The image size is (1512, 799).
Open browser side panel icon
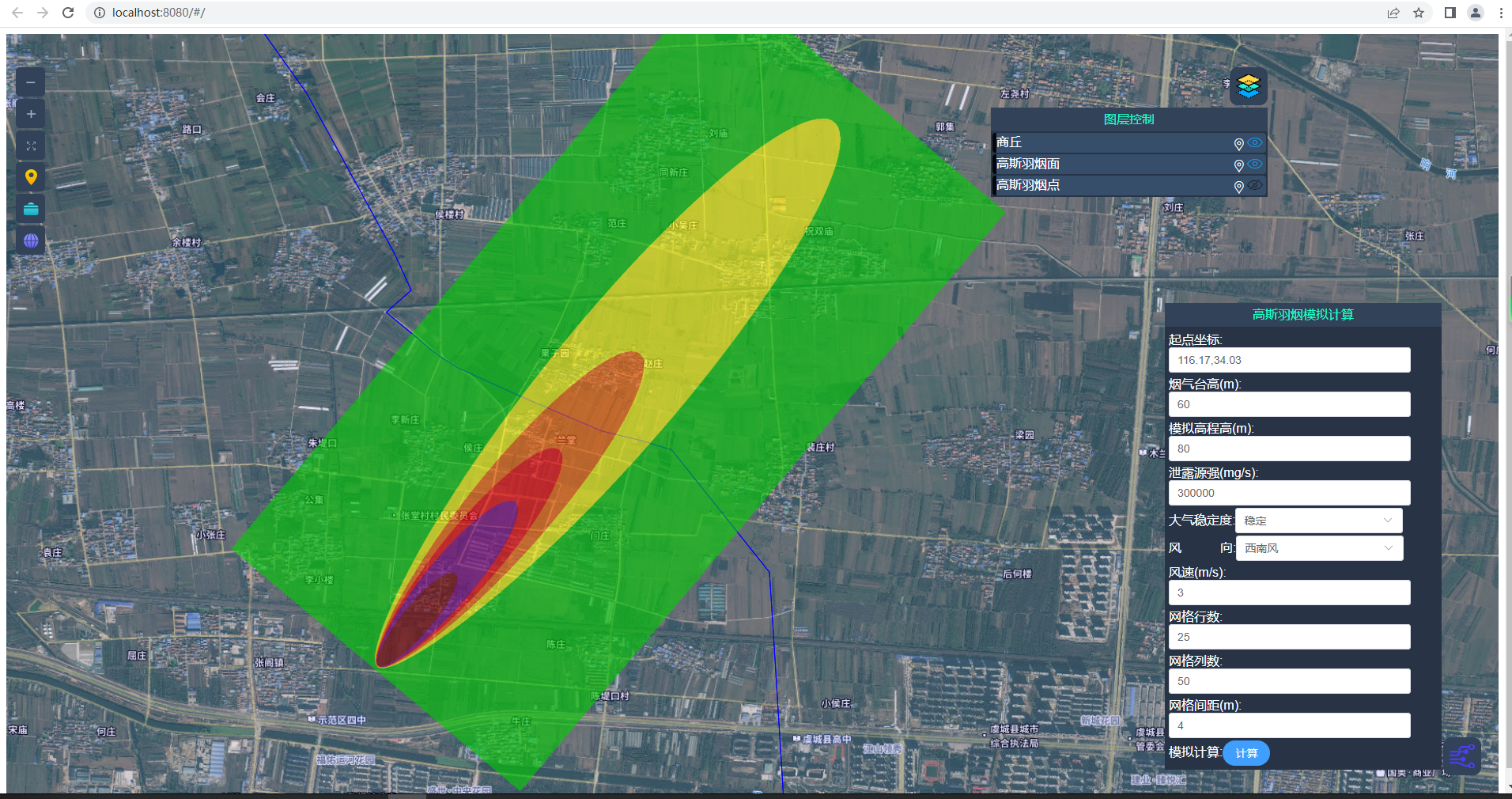[x=1450, y=13]
